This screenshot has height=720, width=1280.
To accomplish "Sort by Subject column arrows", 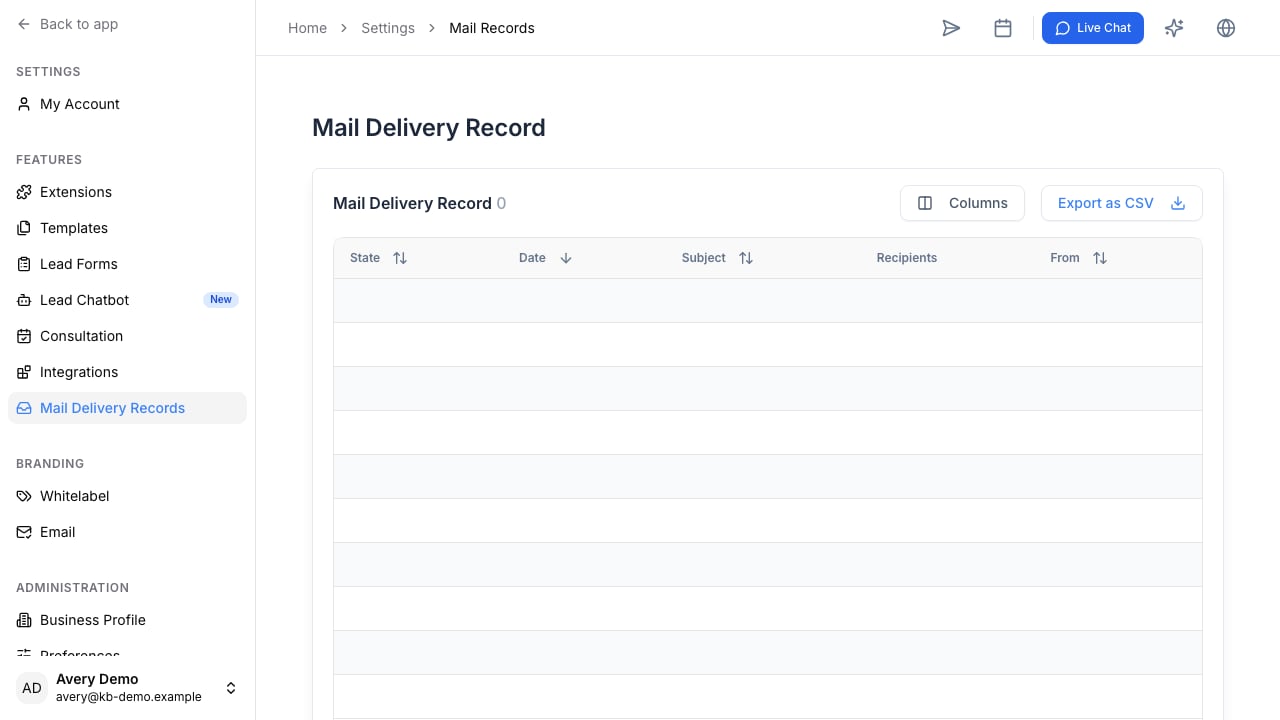I will click(746, 258).
